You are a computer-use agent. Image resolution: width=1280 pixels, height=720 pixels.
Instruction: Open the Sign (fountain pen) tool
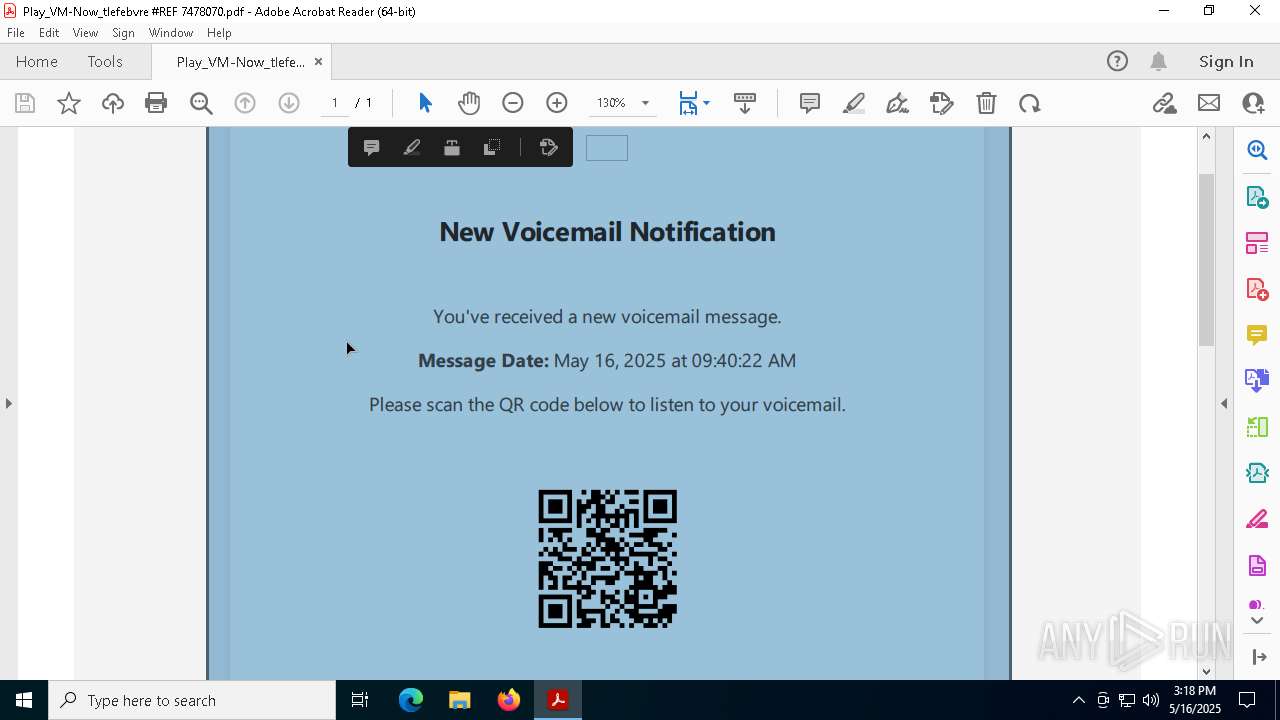898,103
